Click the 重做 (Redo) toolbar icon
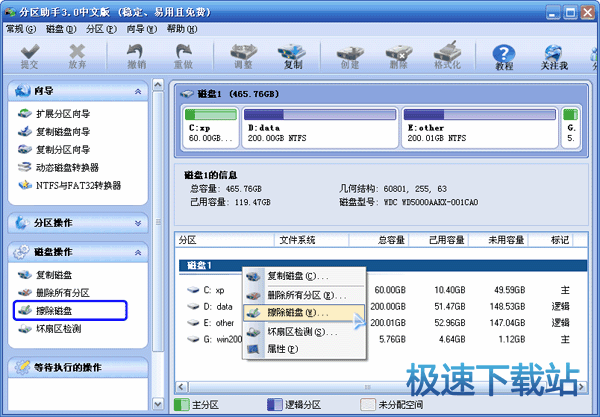 click(x=183, y=56)
